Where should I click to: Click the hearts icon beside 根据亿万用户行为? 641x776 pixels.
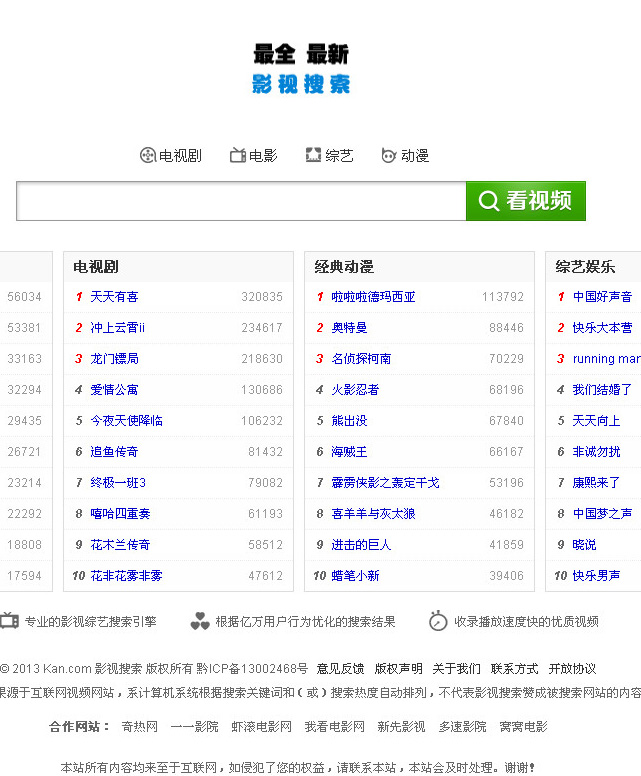[x=200, y=621]
